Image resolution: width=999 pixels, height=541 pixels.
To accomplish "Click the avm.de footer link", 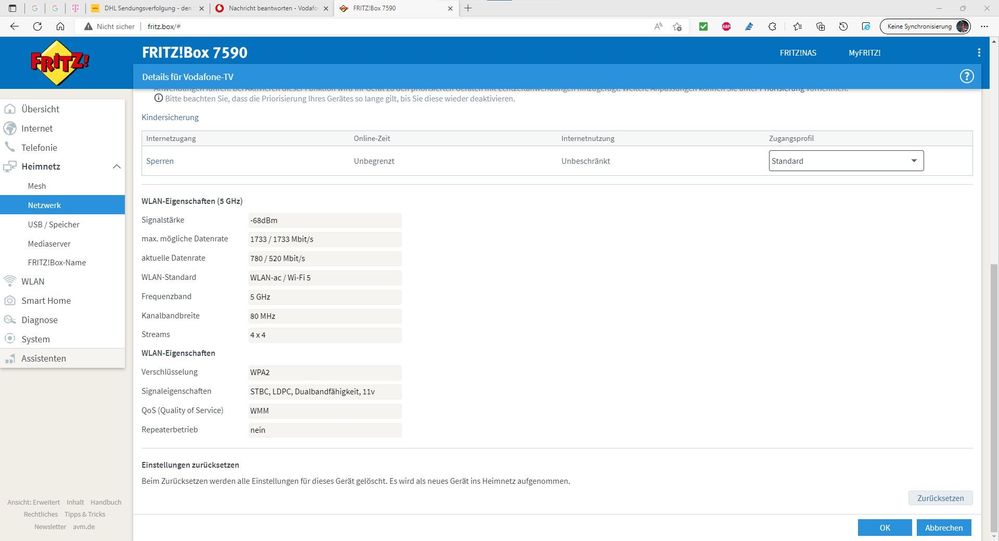I will (83, 526).
